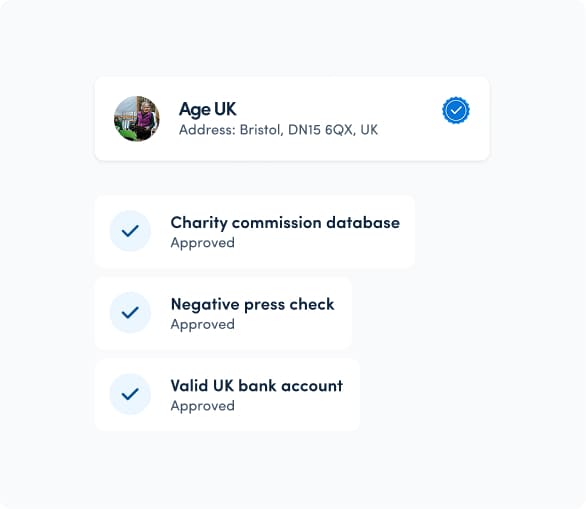Viewport: 586px width, 509px height.
Task: Open the Valid UK bank account heading
Action: point(257,386)
